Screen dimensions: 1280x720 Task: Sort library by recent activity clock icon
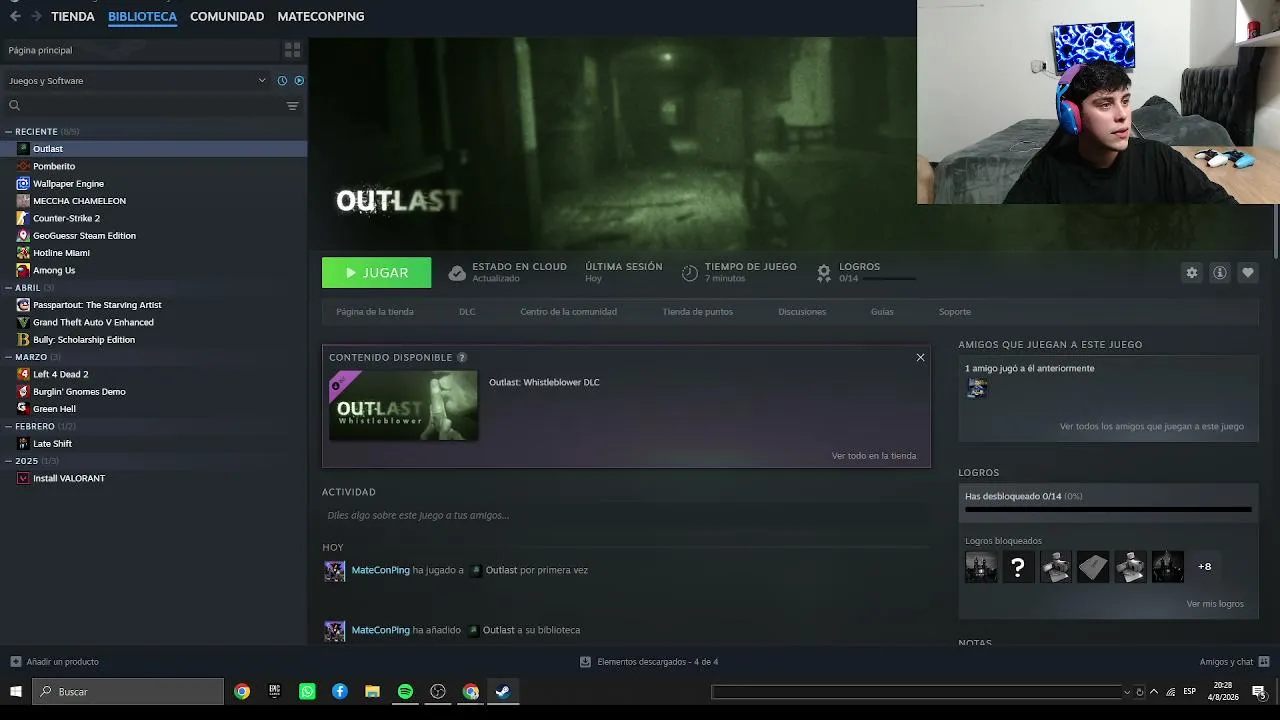coord(282,81)
